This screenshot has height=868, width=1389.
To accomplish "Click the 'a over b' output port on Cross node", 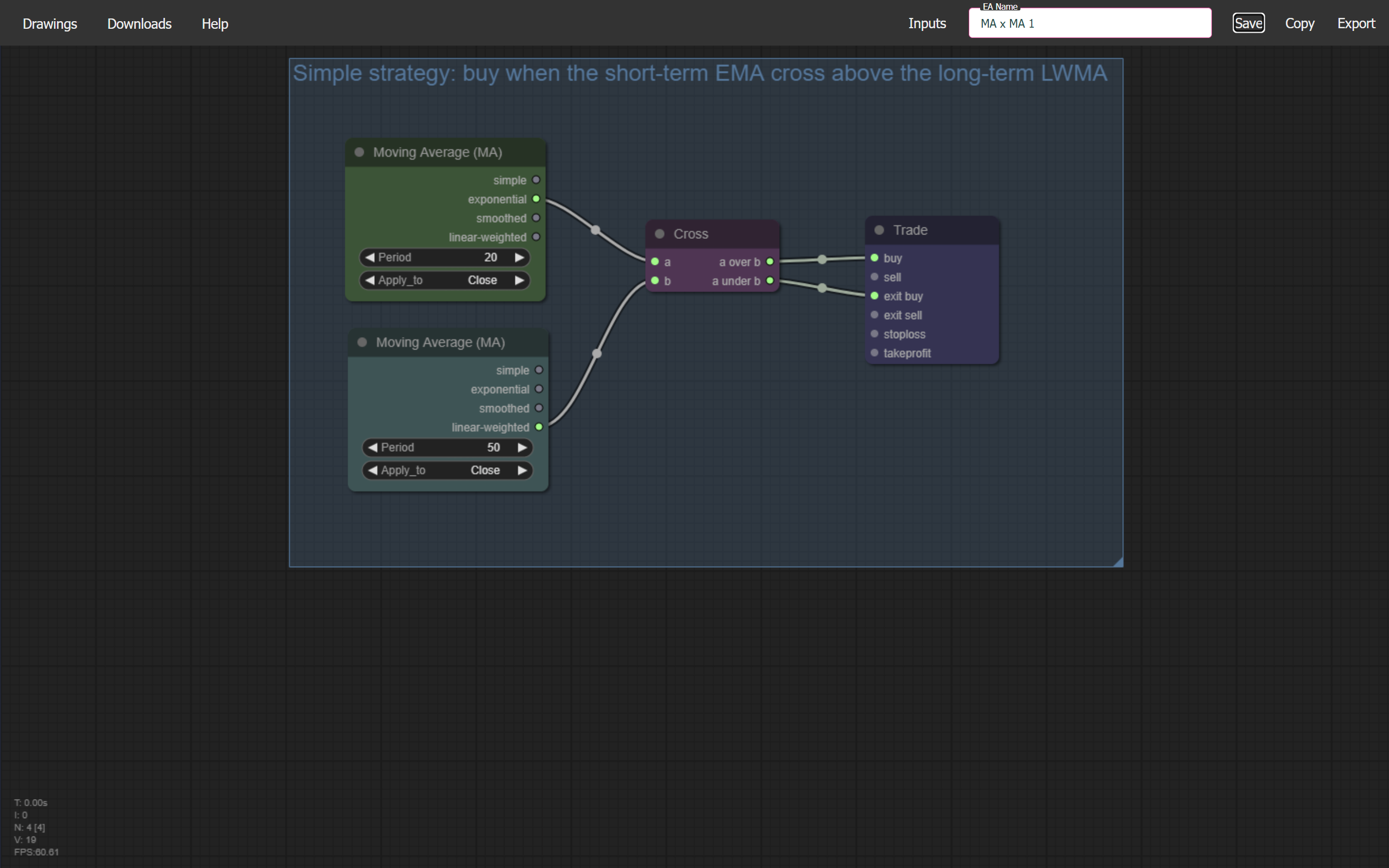I will [771, 261].
